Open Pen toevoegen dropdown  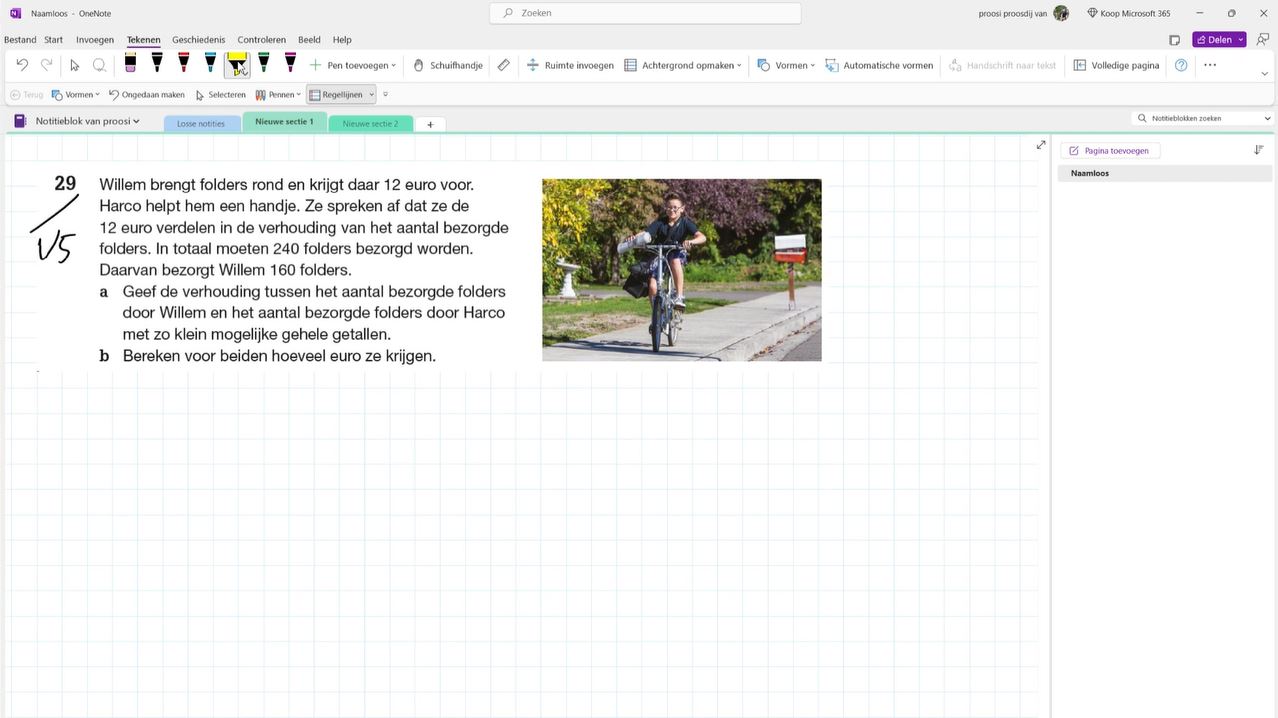click(x=353, y=65)
